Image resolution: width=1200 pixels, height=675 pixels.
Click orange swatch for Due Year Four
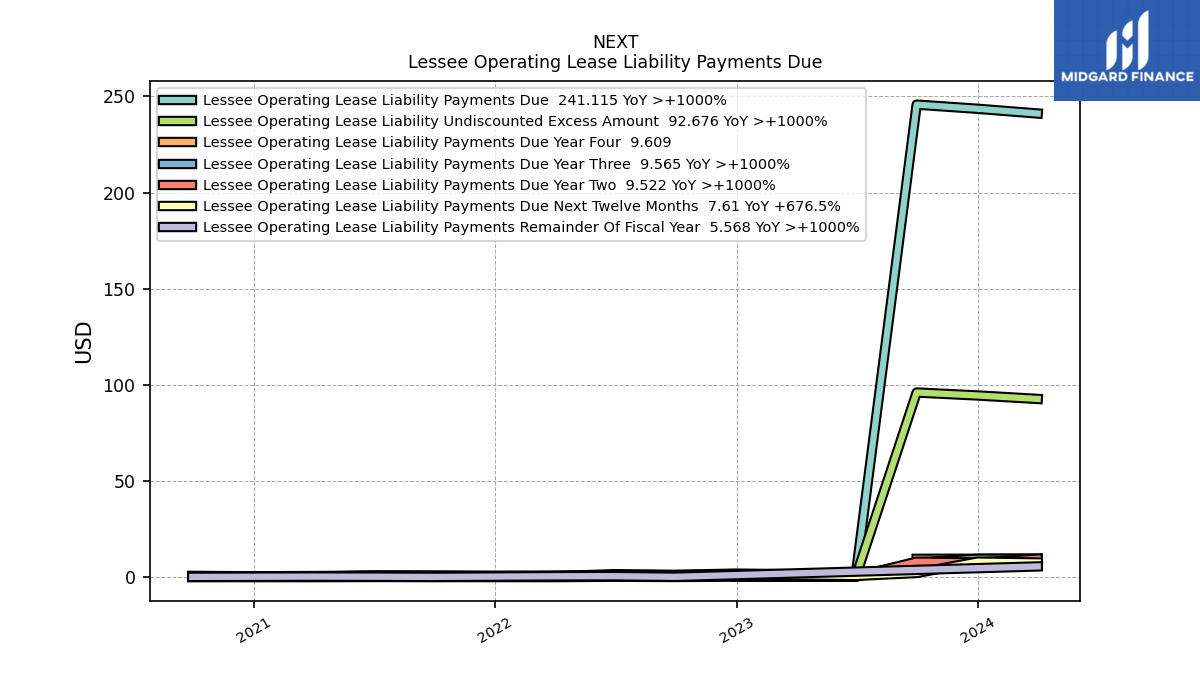(x=177, y=142)
